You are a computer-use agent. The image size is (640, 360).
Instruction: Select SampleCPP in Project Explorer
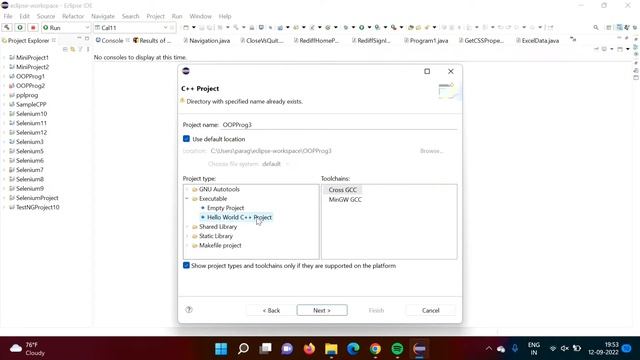click(31, 104)
